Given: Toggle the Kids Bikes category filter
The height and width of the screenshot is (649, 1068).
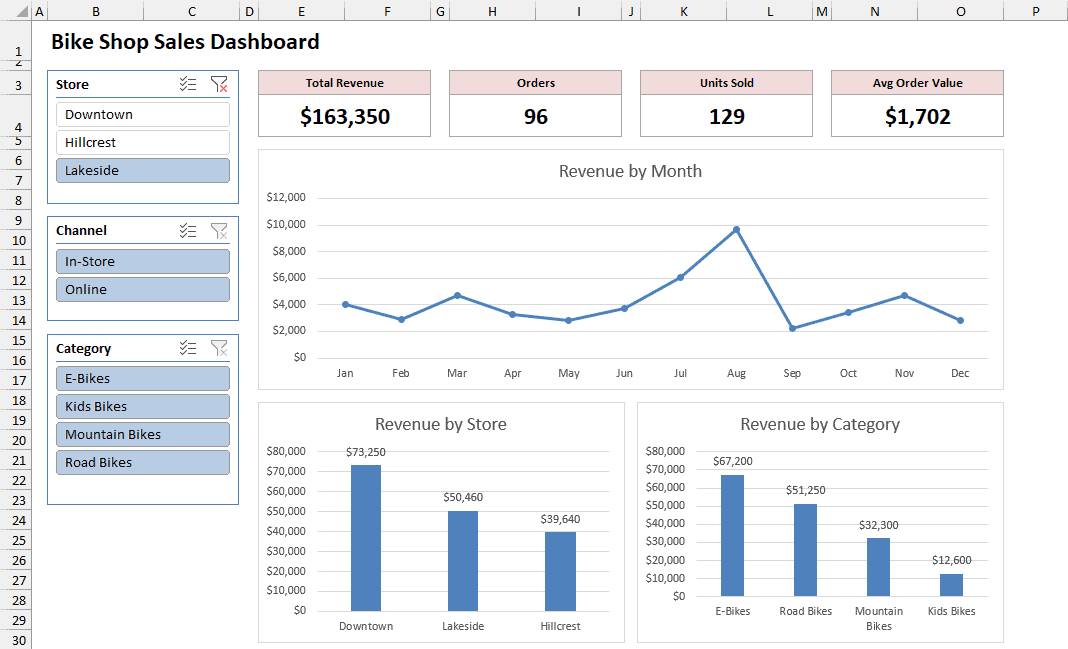Looking at the screenshot, I should (143, 407).
